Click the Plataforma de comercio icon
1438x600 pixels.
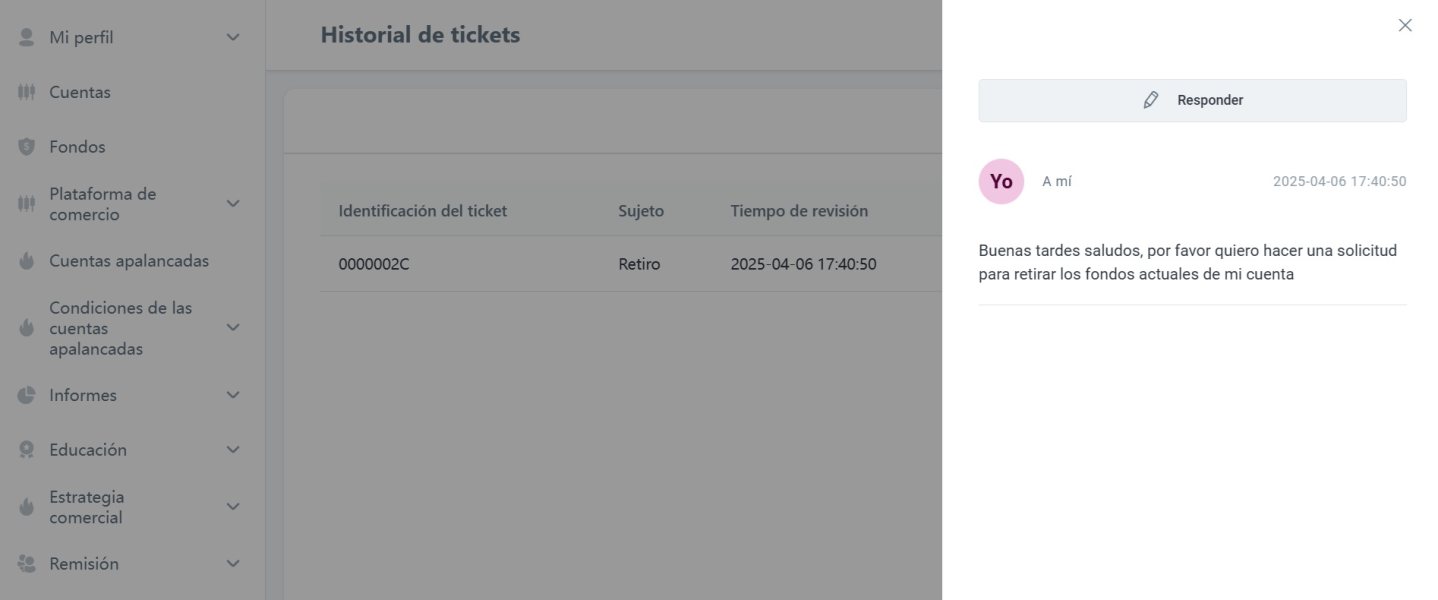(x=27, y=204)
